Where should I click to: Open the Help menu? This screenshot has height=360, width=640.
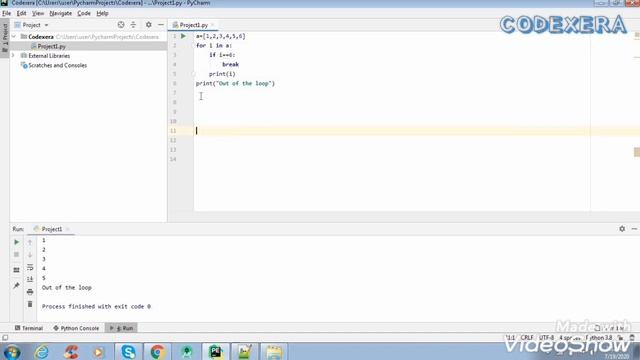pyautogui.click(x=102, y=13)
